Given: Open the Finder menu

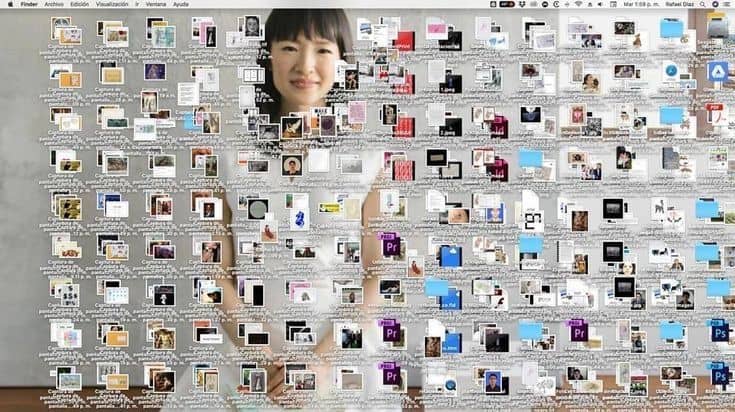Looking at the screenshot, I should point(29,4).
